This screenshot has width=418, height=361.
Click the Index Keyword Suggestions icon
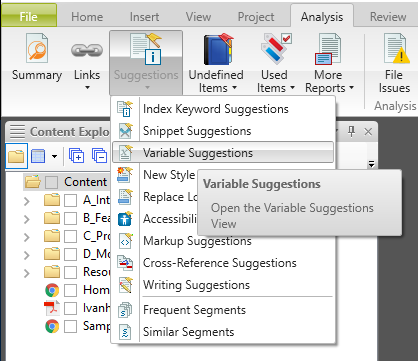(x=125, y=109)
